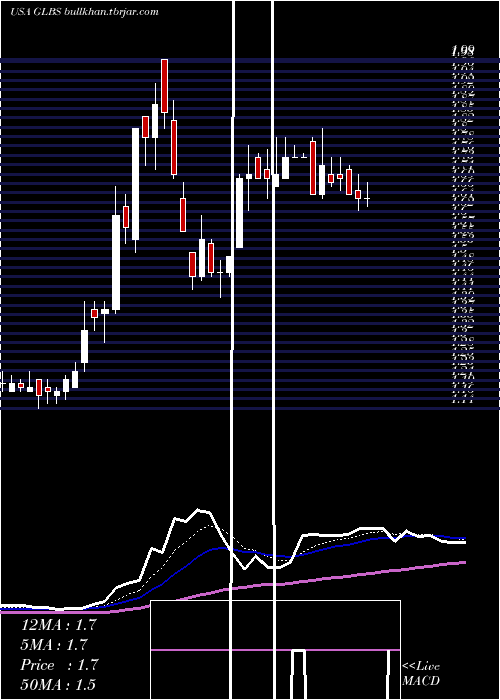
Task: Click the tall red candle at the chart peak
Action: [164, 86]
